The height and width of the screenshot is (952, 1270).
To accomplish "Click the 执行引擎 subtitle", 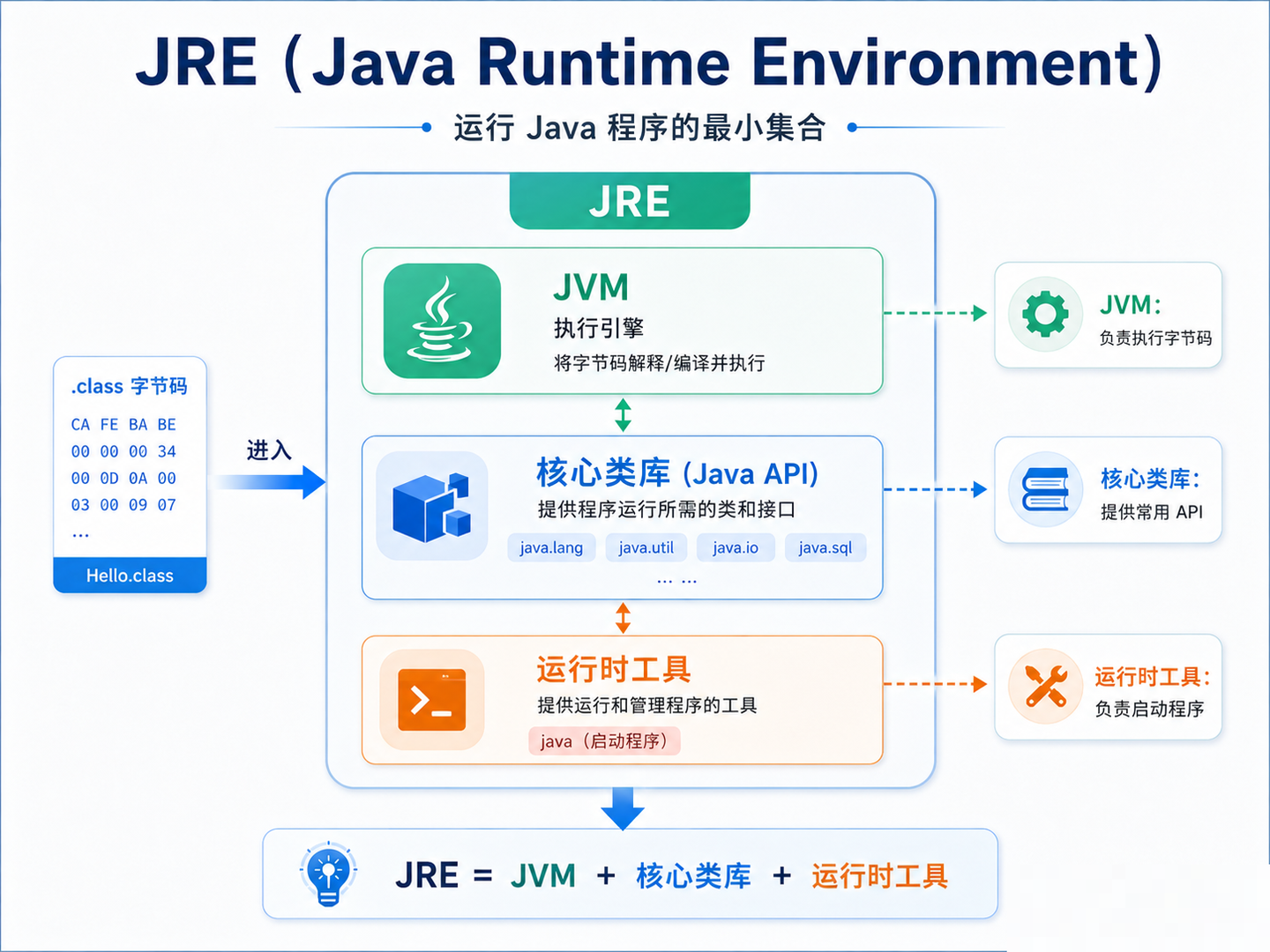I will click(599, 329).
